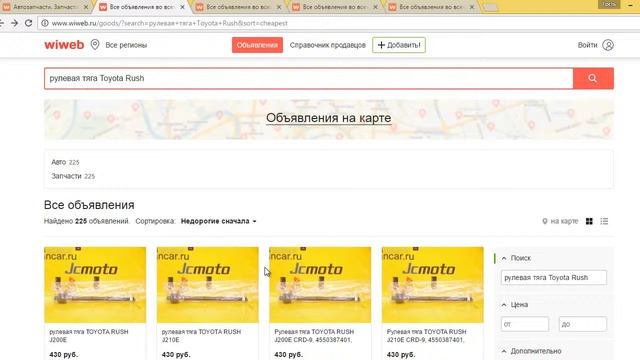
Task: Open thumbnail of J200E CRD-9 listing
Action: (x=320, y=284)
